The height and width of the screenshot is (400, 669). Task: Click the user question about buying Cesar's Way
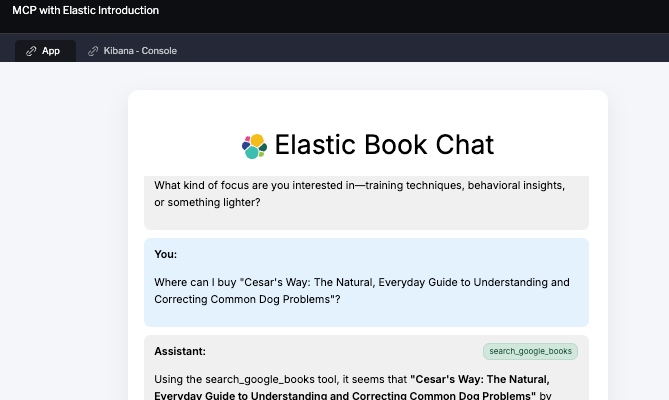coord(362,291)
